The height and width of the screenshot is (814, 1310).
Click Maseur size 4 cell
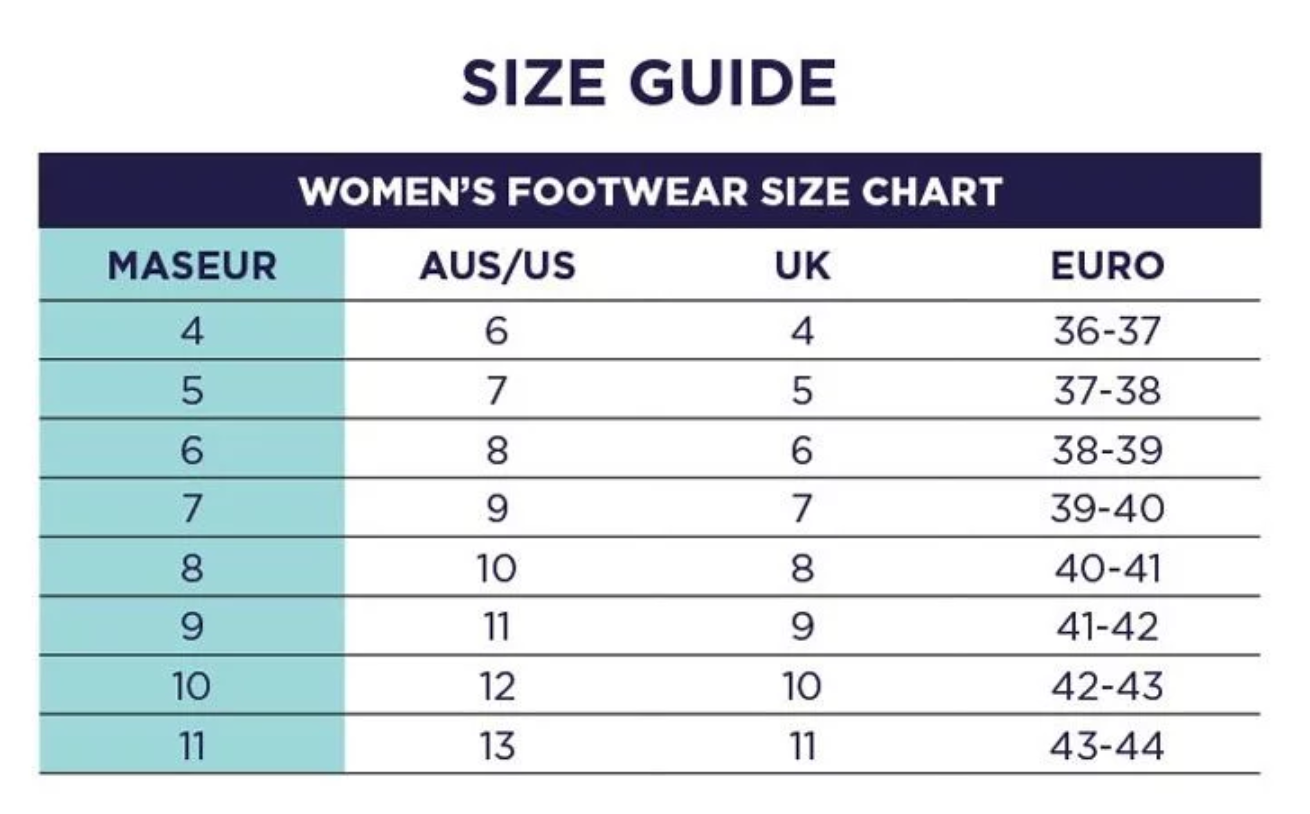pyautogui.click(x=192, y=331)
